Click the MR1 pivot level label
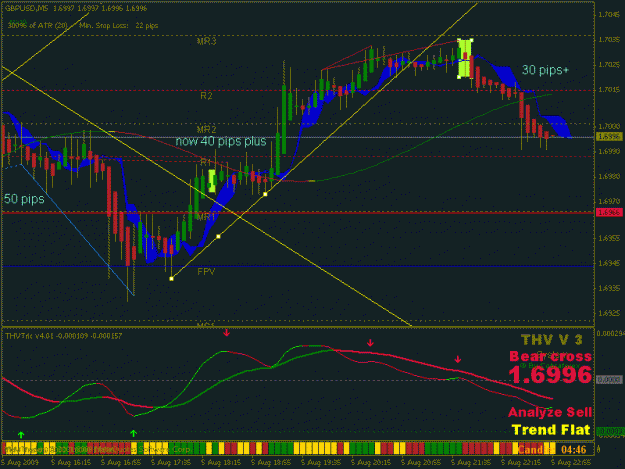 (206, 217)
